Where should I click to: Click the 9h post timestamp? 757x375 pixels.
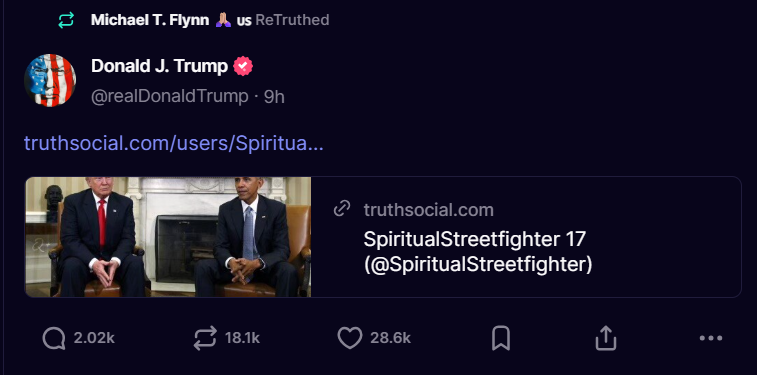[x=274, y=97]
